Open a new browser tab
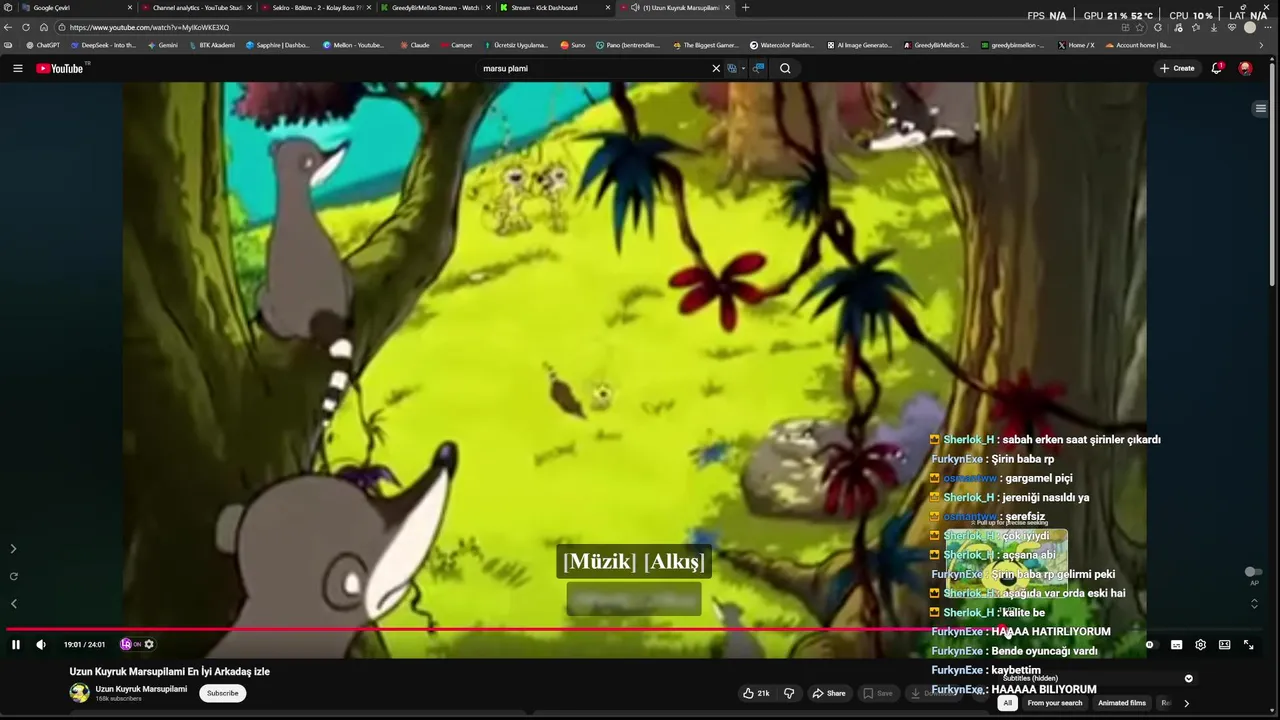Image resolution: width=1280 pixels, height=720 pixels. pos(745,8)
